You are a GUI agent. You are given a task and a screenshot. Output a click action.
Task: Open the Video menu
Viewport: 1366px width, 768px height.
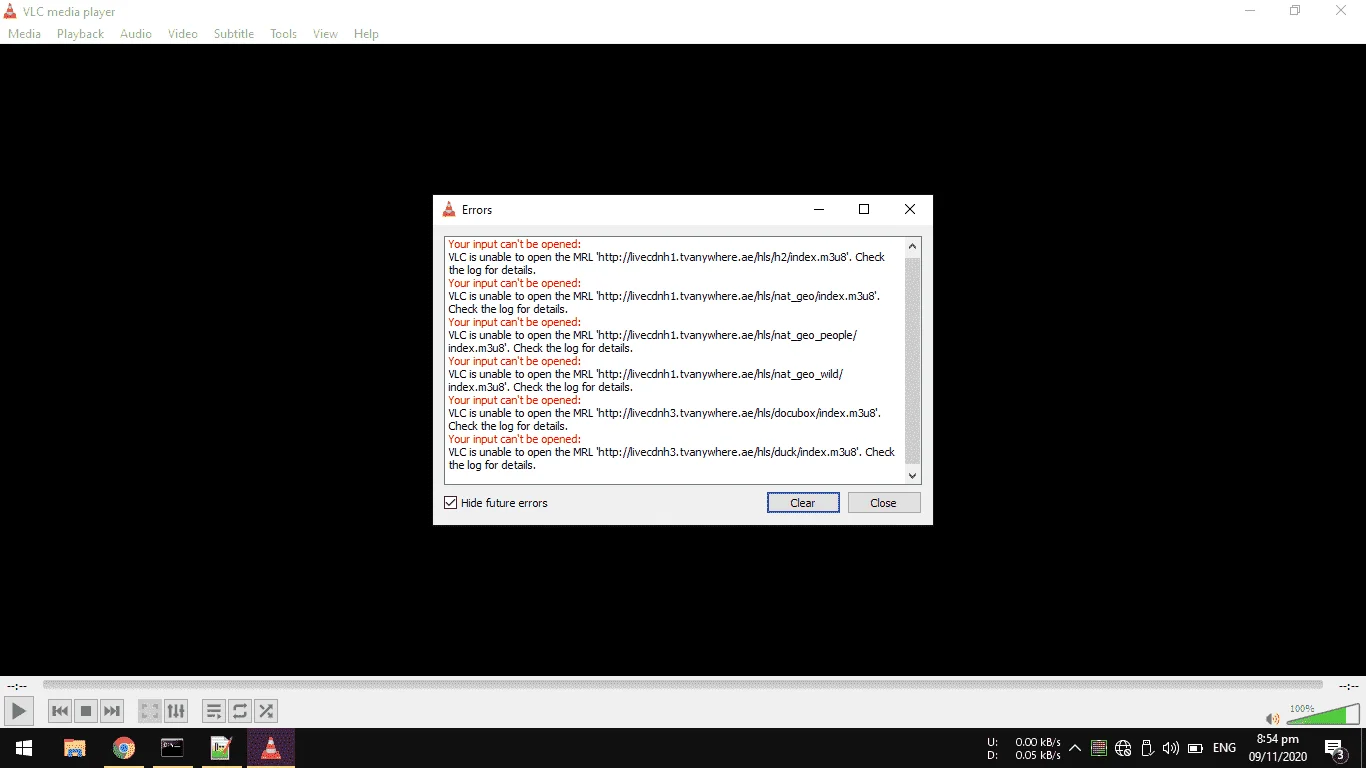(x=183, y=33)
